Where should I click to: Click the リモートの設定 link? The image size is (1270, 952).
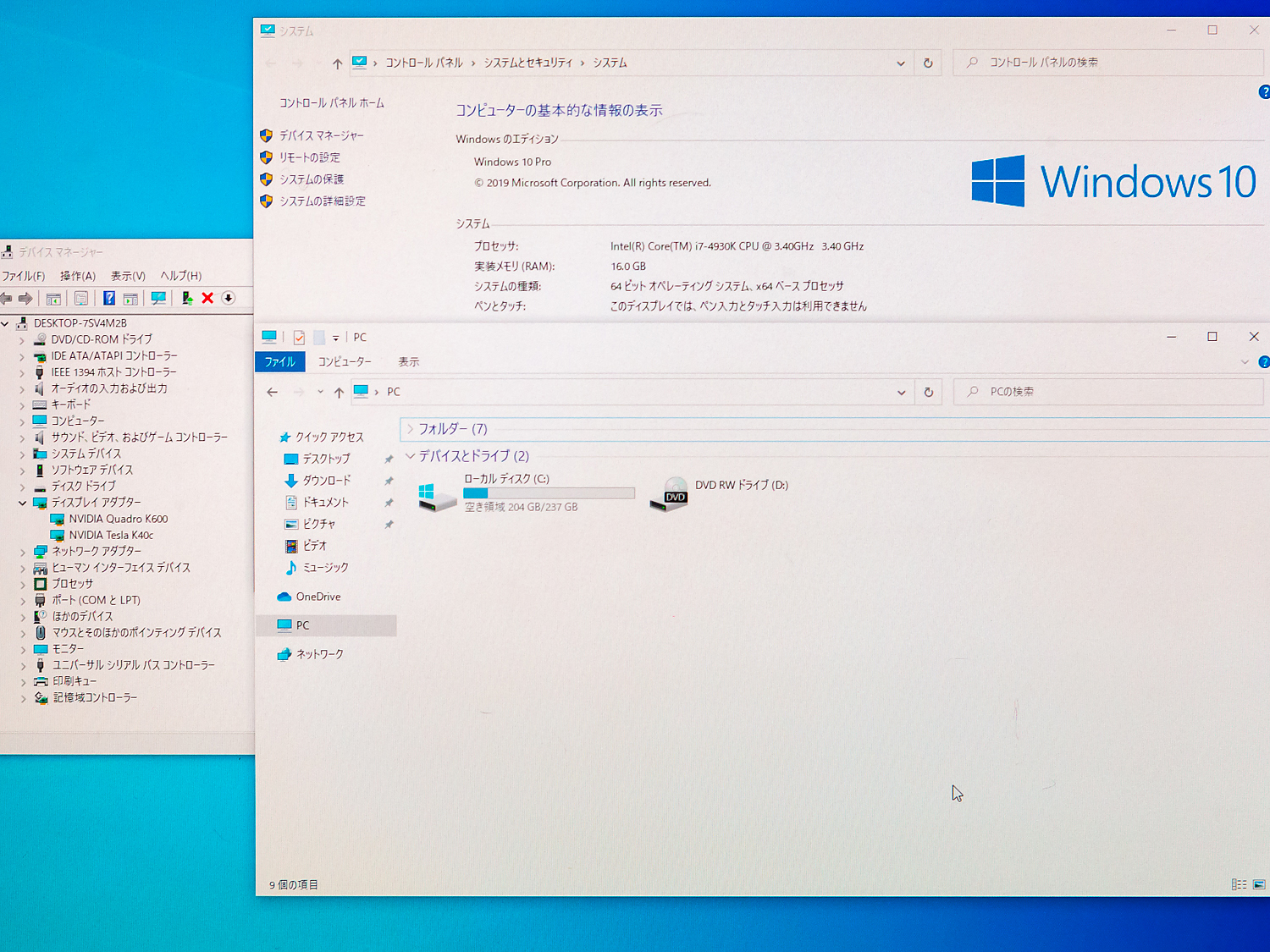[x=310, y=157]
